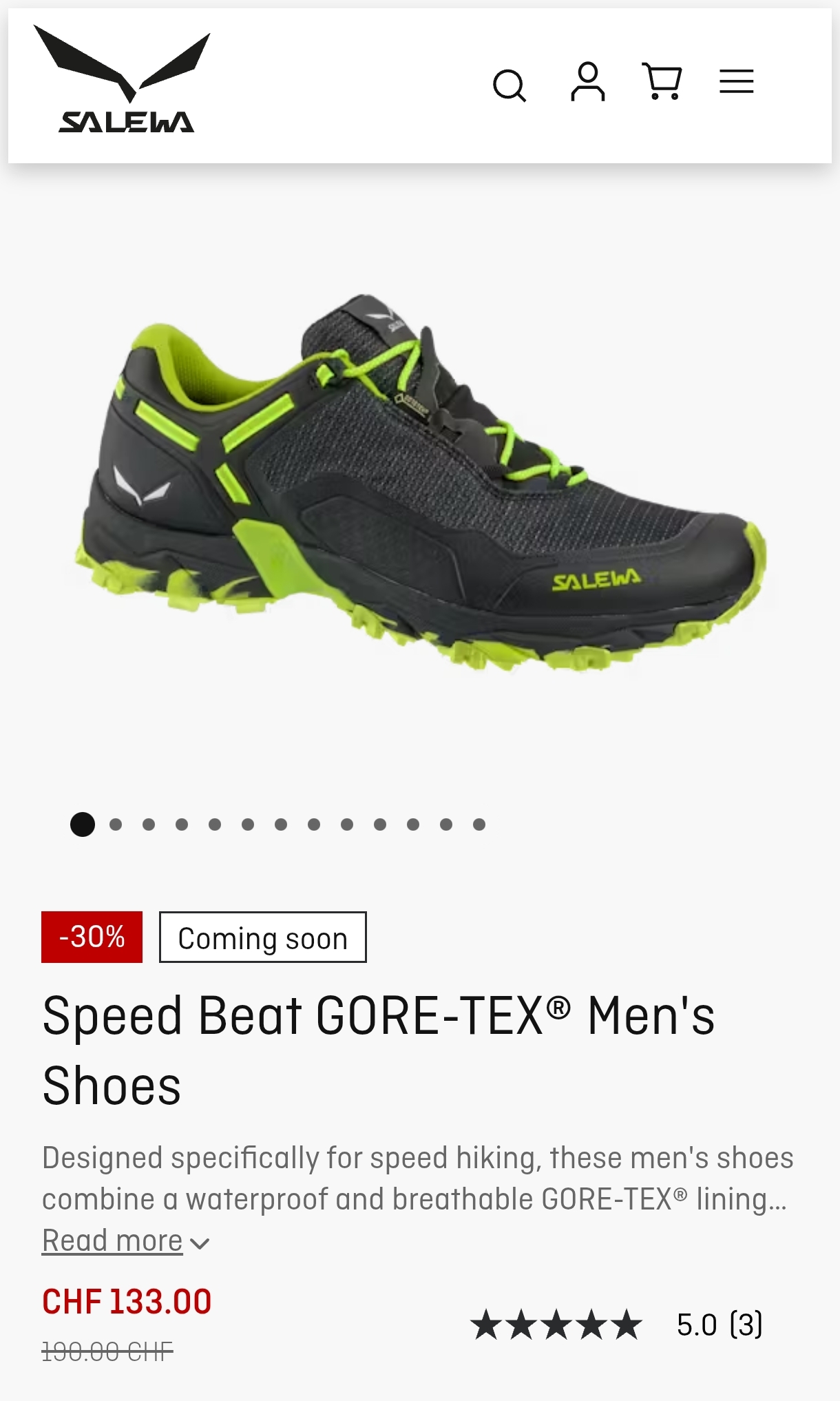Jump to the seventh carousel dot
The width and height of the screenshot is (840, 1401).
click(x=281, y=824)
